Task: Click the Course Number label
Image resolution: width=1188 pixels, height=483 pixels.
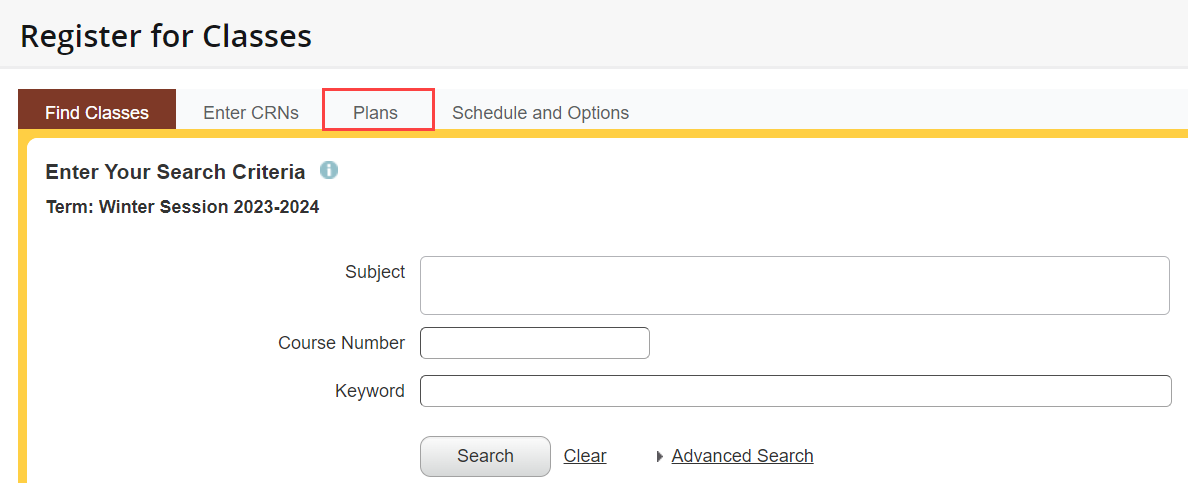Action: pyautogui.click(x=341, y=343)
